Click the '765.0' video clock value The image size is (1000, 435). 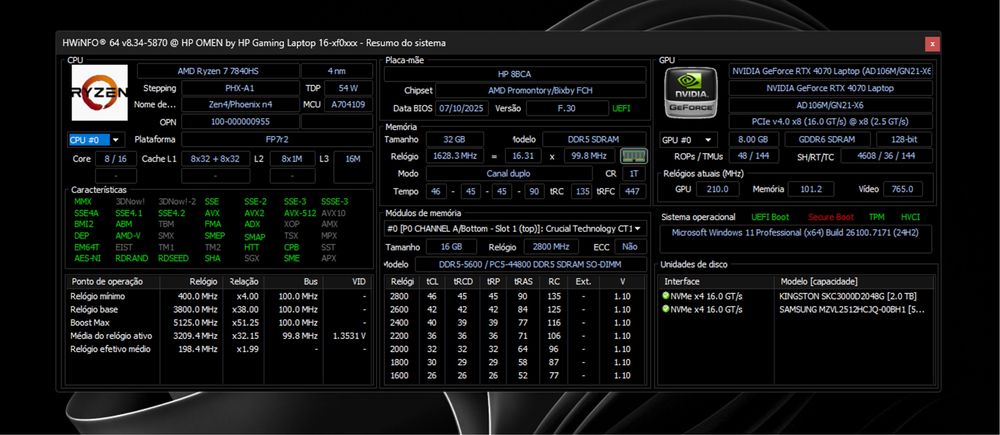pos(902,189)
